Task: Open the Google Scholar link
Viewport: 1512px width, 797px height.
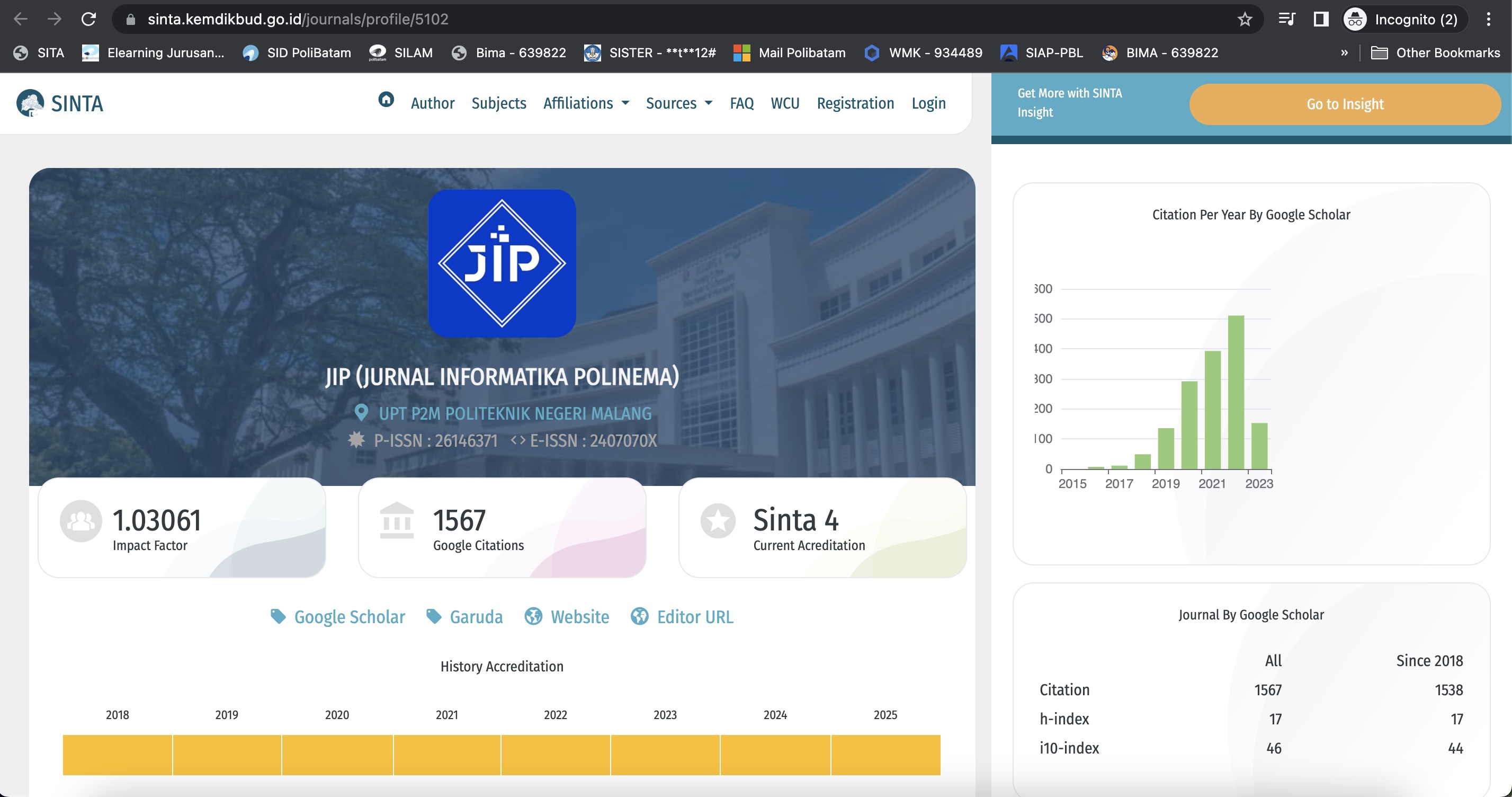Action: point(349,617)
